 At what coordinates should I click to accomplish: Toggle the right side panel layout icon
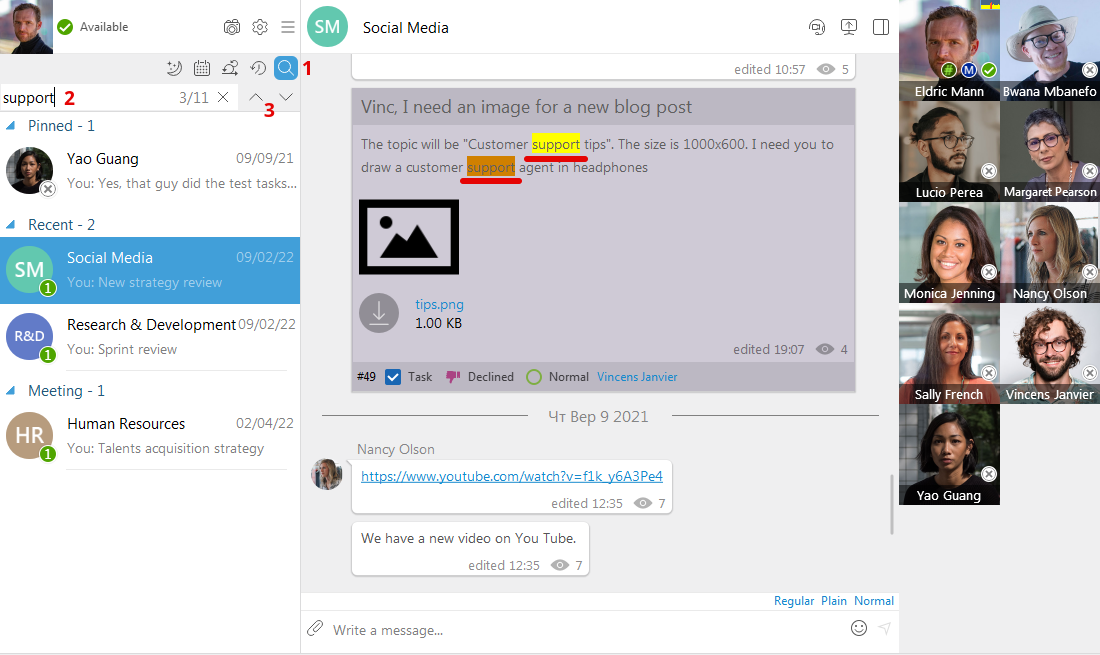[x=881, y=27]
